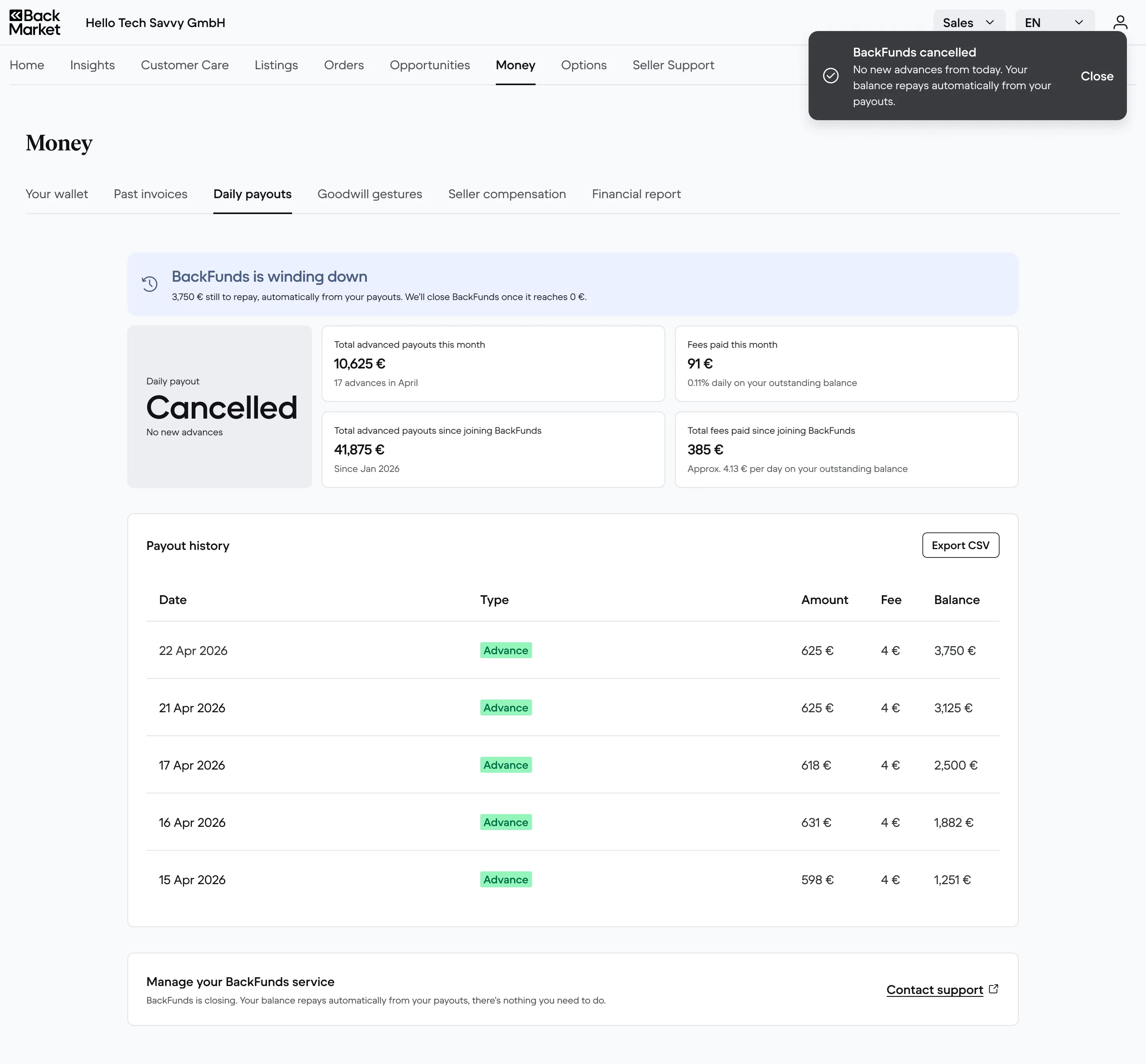The height and width of the screenshot is (1064, 1146).
Task: Click the 17 Apr 2026 date cell
Action: [192, 765]
